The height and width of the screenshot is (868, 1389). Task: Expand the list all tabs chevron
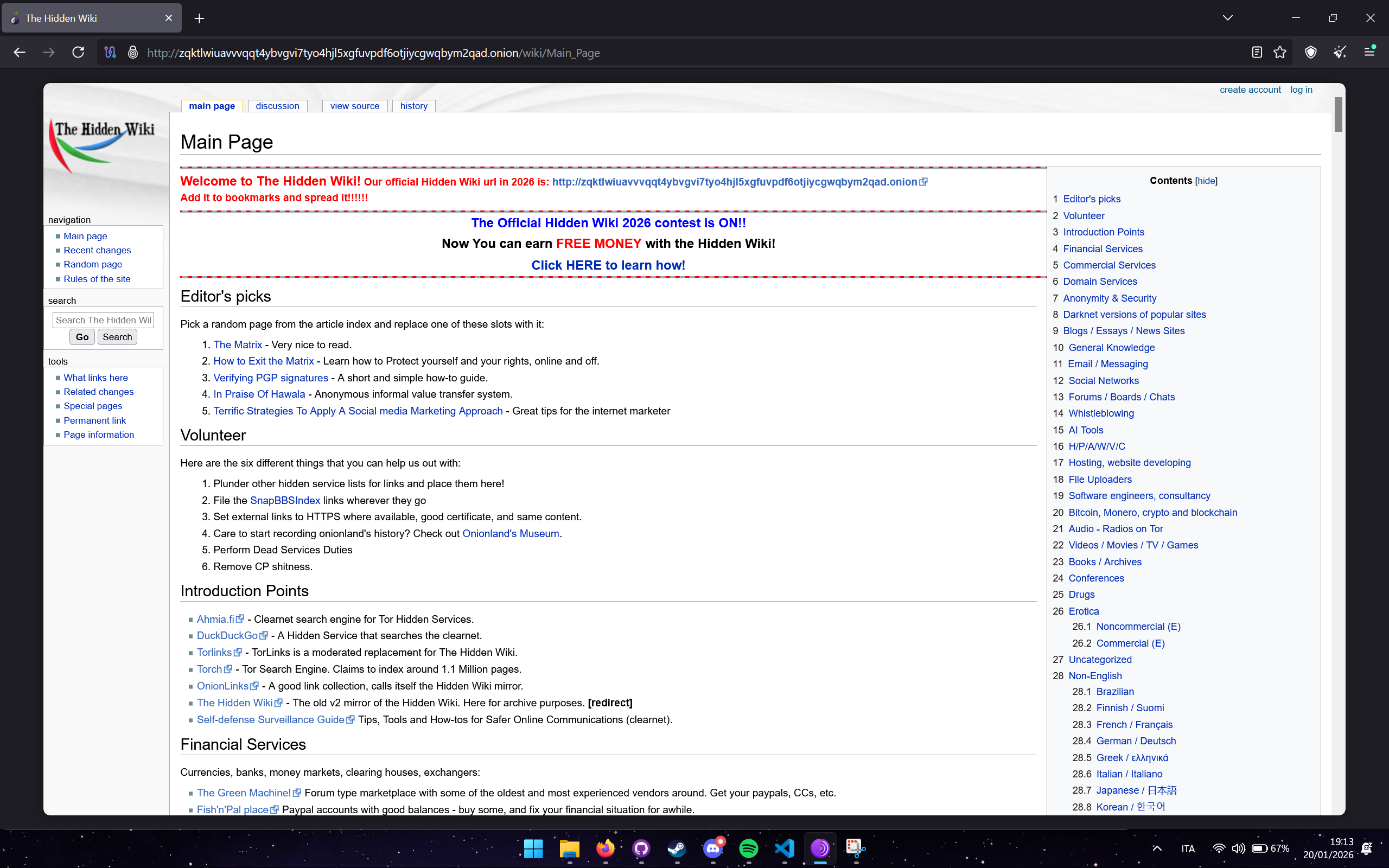pyautogui.click(x=1228, y=18)
